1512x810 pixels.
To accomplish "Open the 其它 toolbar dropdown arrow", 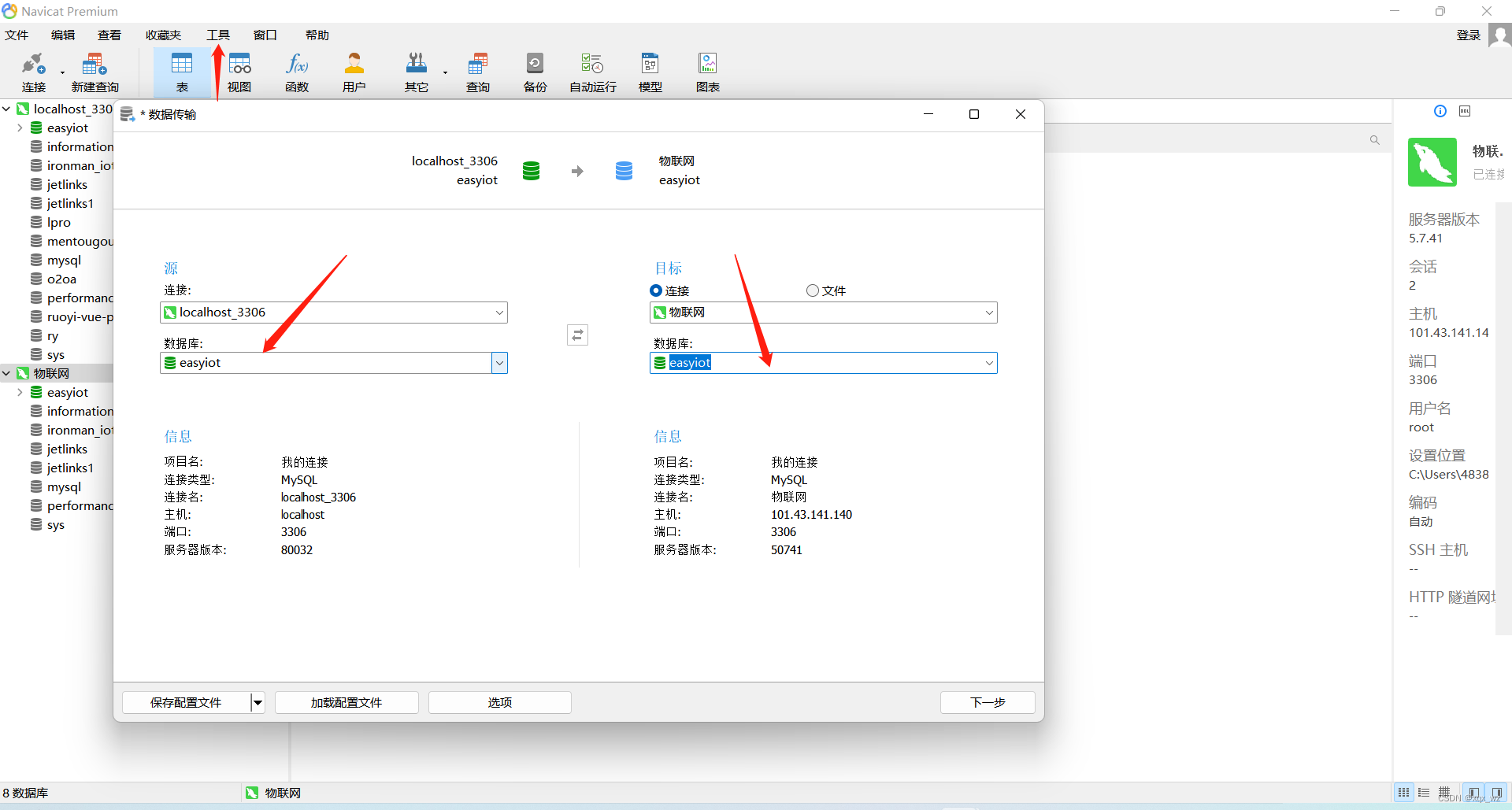I will tap(445, 73).
